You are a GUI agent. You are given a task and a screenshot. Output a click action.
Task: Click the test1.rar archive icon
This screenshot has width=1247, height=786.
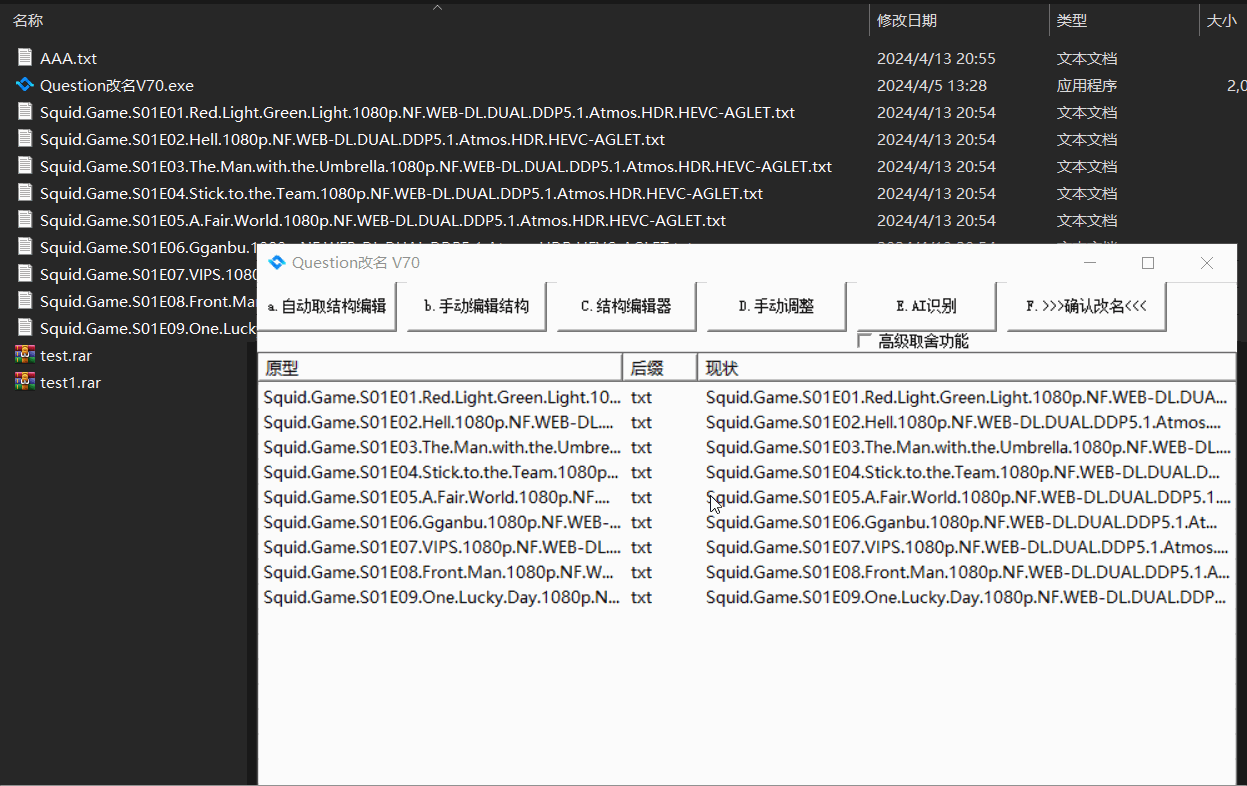(x=25, y=382)
